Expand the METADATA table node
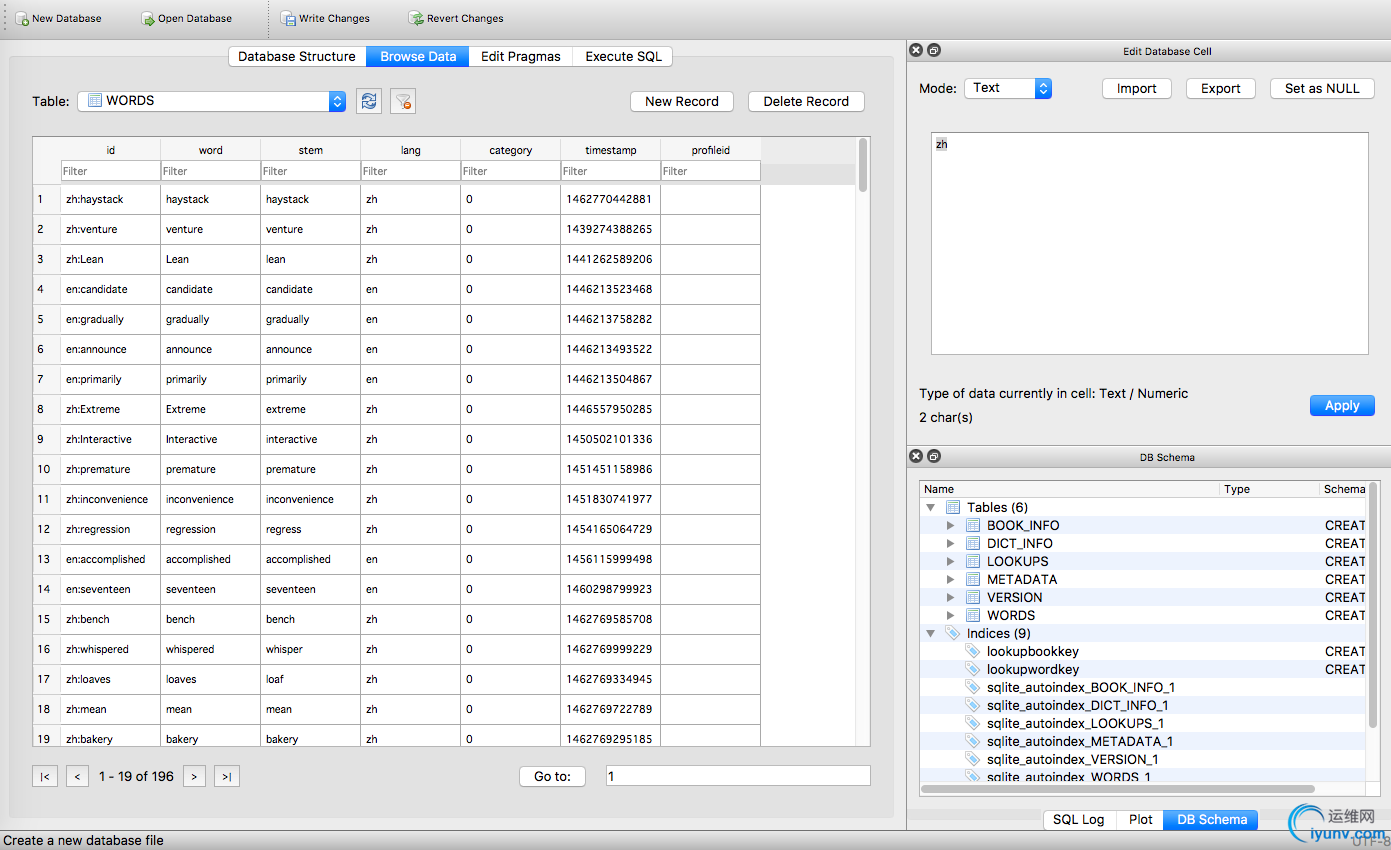The image size is (1391, 850). tap(951, 580)
